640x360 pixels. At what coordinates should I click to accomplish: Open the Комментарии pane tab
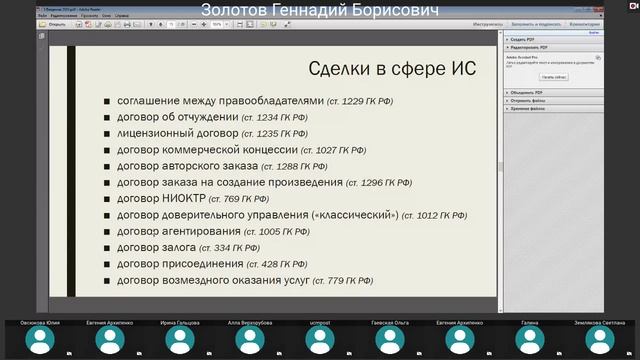tap(584, 24)
